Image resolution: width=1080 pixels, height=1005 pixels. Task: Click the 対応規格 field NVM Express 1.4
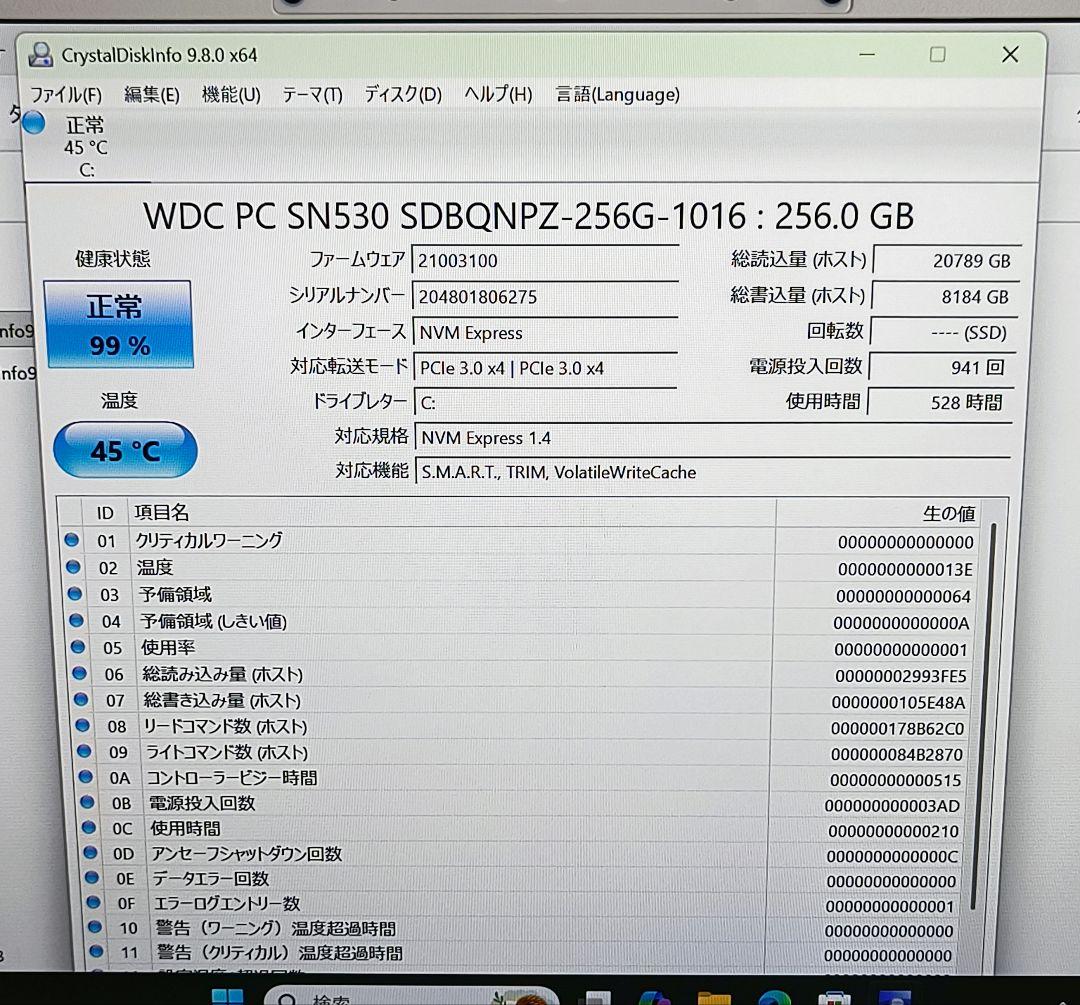pyautogui.click(x=713, y=437)
